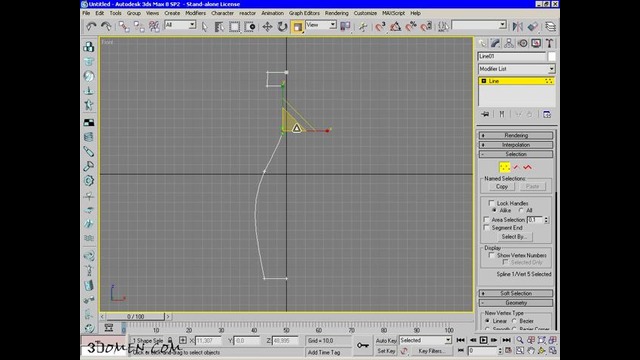Click the Auto Key button
The image size is (640, 360).
[386, 340]
